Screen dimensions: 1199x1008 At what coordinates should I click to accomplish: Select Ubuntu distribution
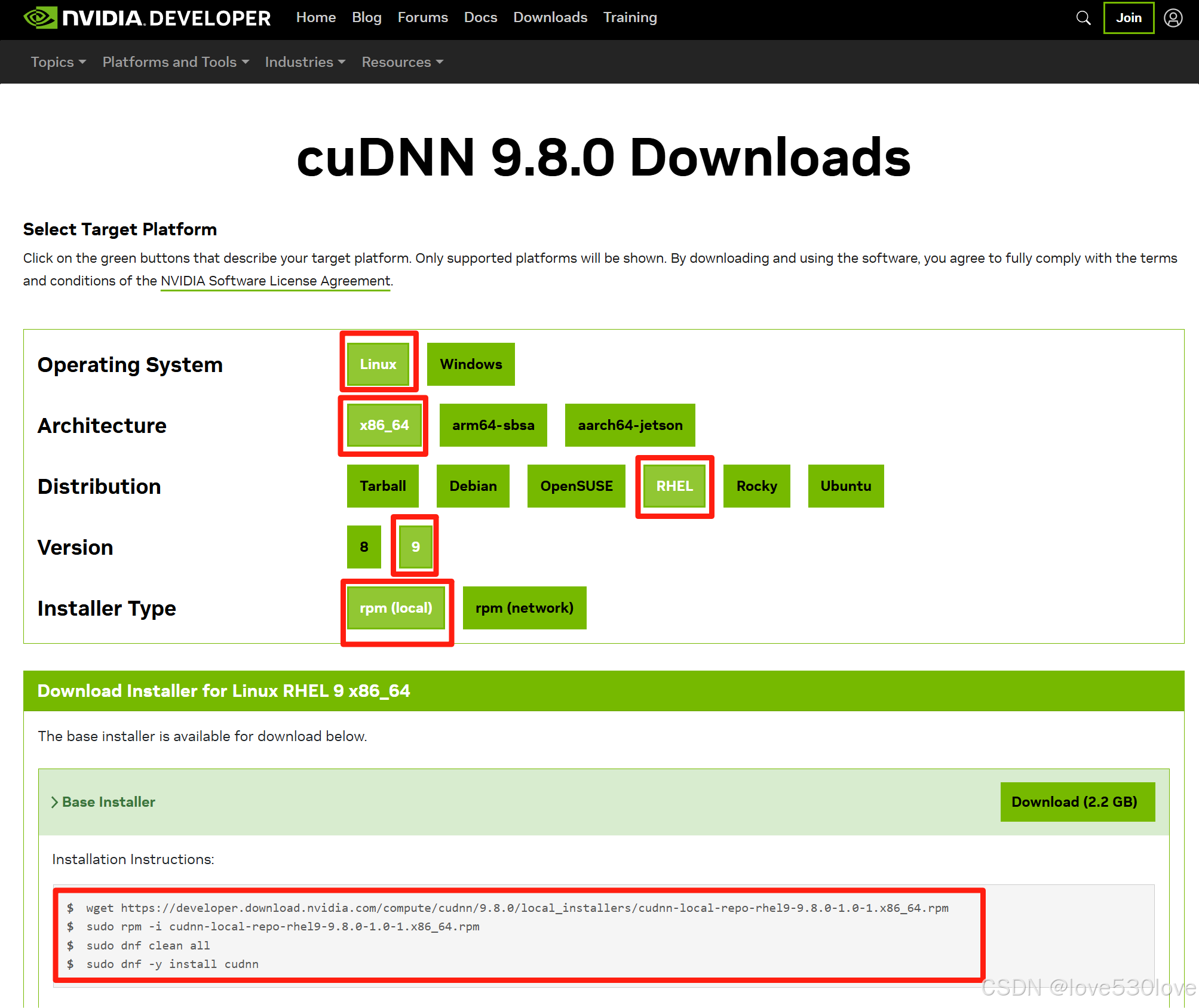click(x=845, y=486)
